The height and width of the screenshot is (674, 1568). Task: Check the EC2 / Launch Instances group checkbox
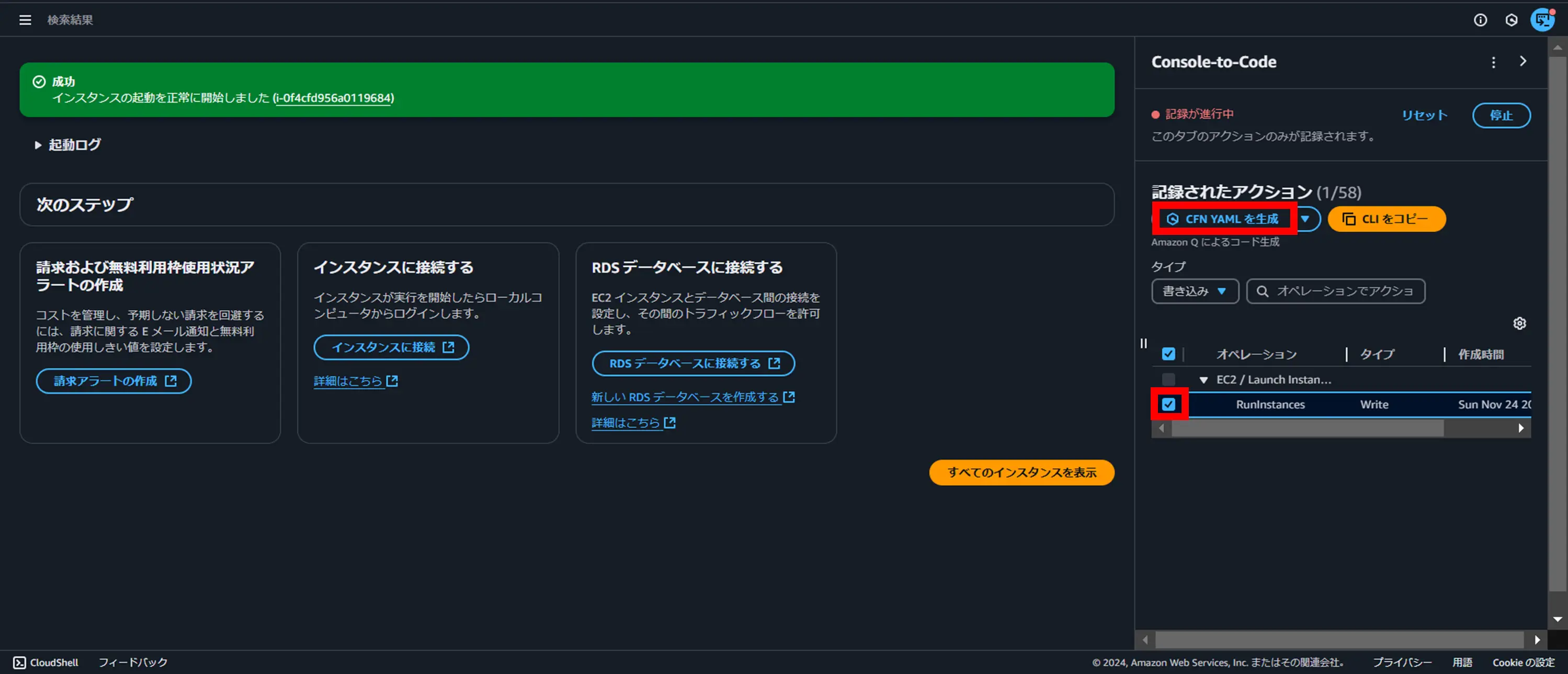point(1168,379)
